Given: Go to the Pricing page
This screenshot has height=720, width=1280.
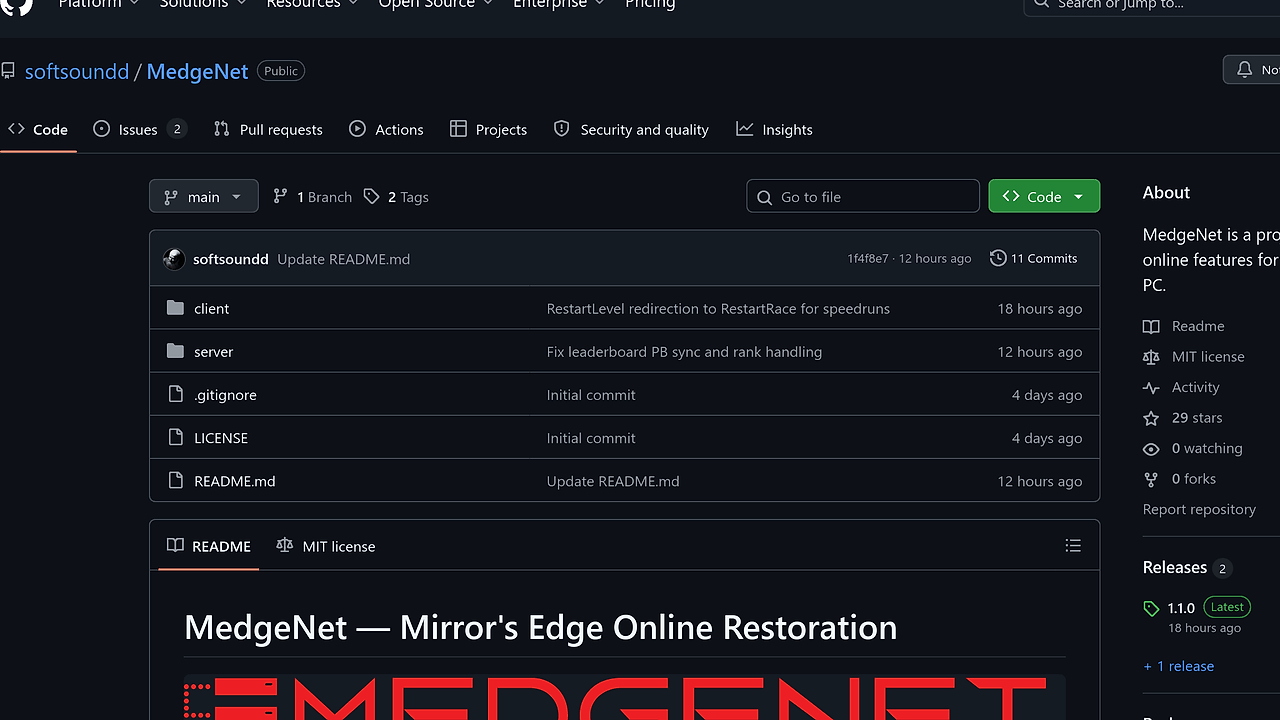Looking at the screenshot, I should point(650,4).
